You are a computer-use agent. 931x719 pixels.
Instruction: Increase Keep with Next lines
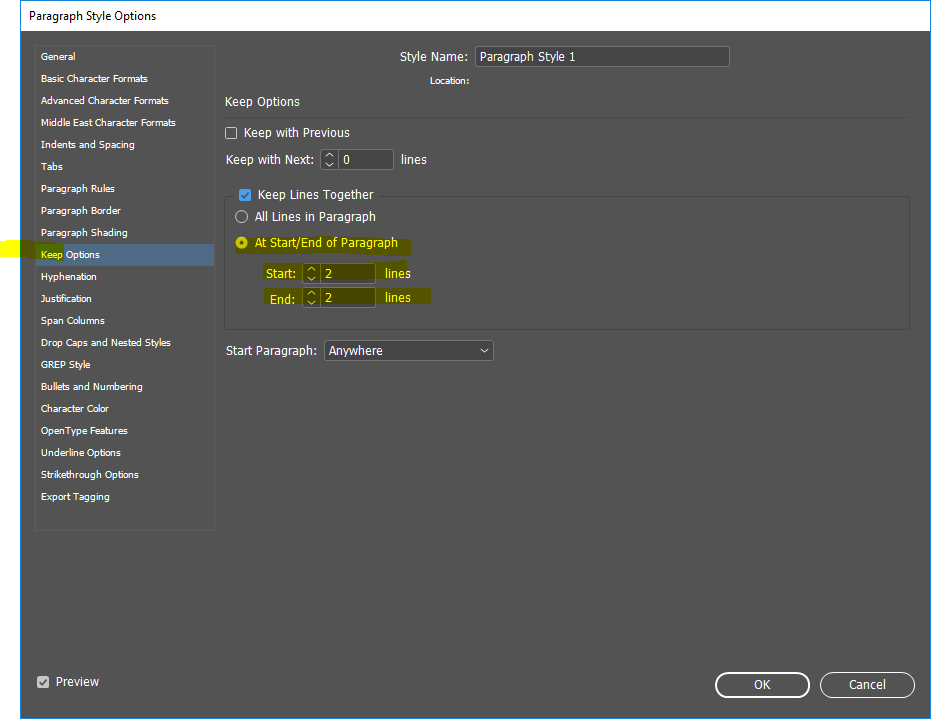(330, 155)
